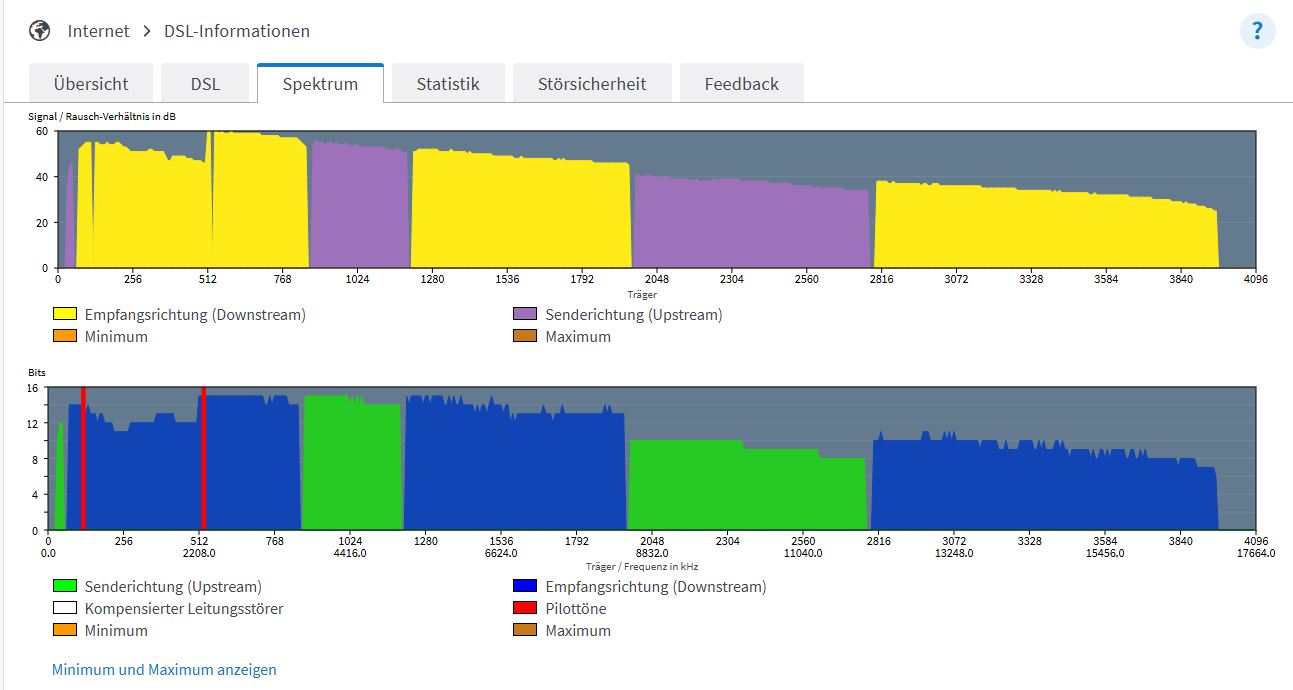
Task: Click the blue Empfangsrichtung (Downstream) legend swatch
Action: point(525,586)
